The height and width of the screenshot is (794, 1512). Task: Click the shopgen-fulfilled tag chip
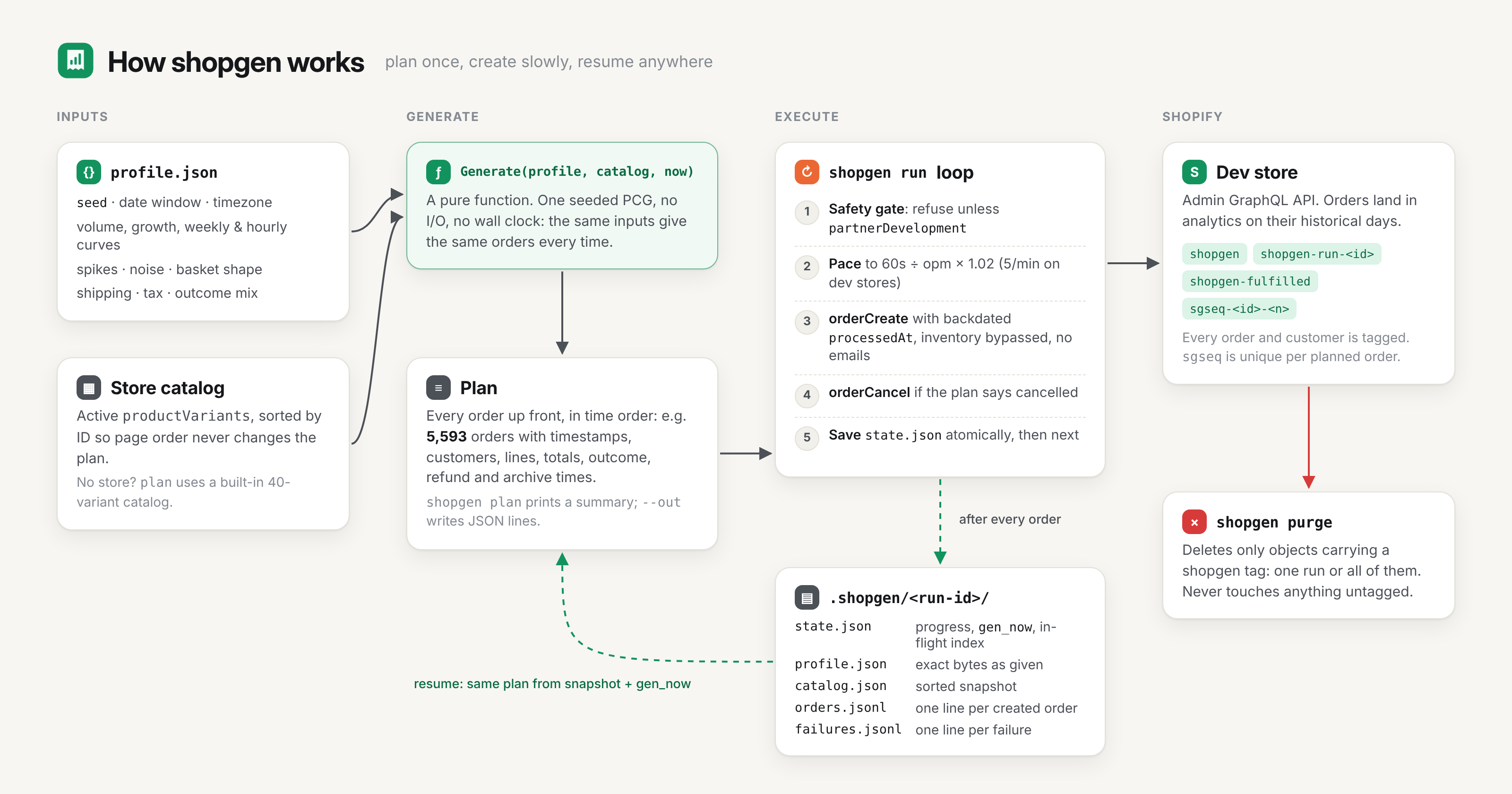click(1250, 281)
